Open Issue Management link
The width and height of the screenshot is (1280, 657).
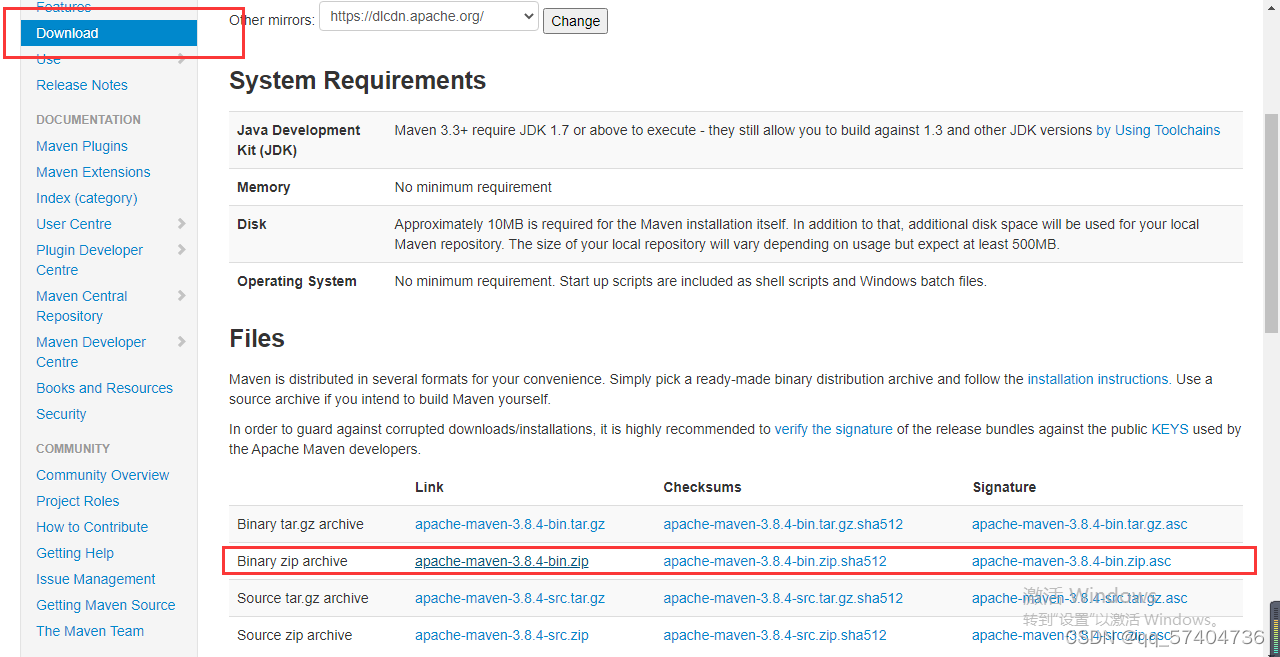tap(96, 579)
